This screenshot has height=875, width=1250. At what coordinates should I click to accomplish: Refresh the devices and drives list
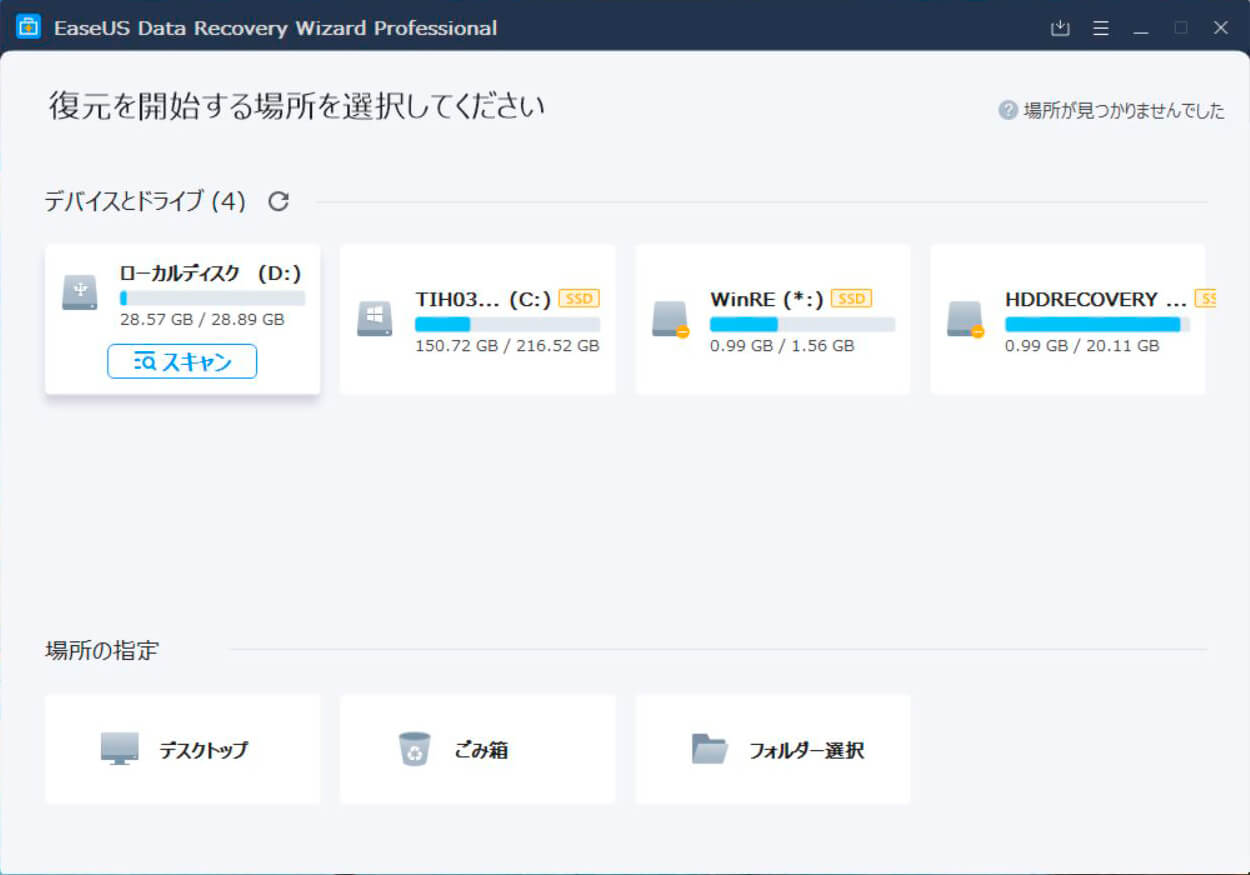(x=278, y=200)
